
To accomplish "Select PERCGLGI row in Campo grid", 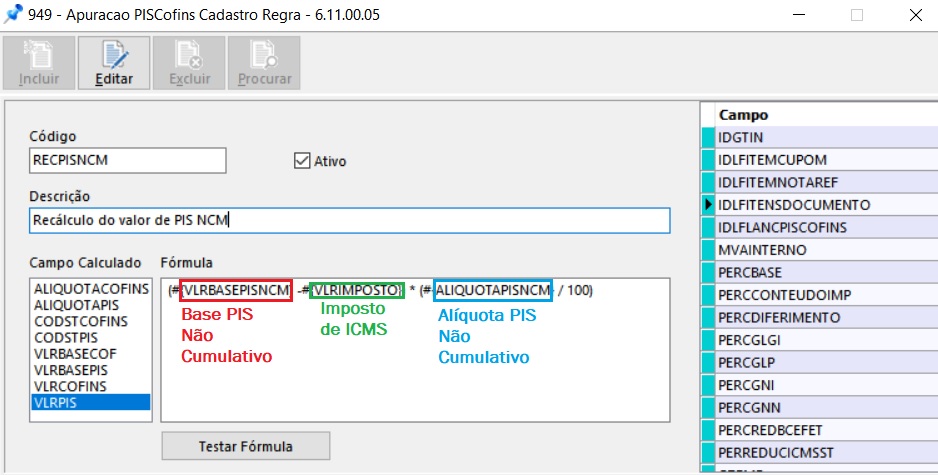I will 826,340.
